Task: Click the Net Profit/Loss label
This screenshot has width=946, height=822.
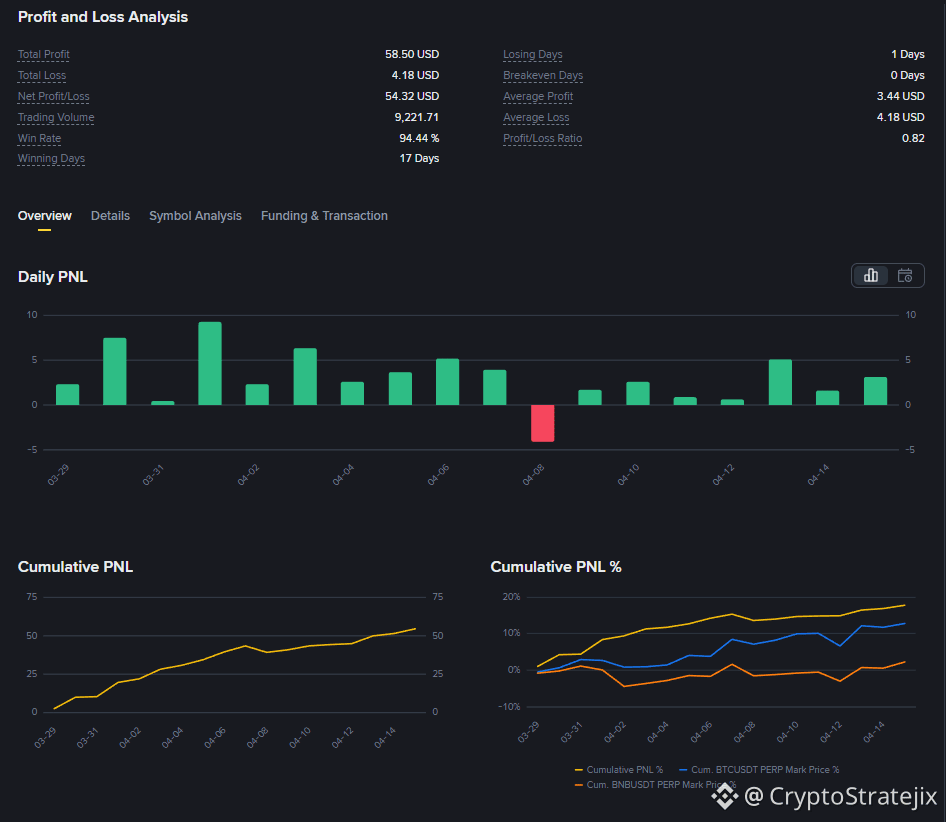Action: click(x=53, y=97)
